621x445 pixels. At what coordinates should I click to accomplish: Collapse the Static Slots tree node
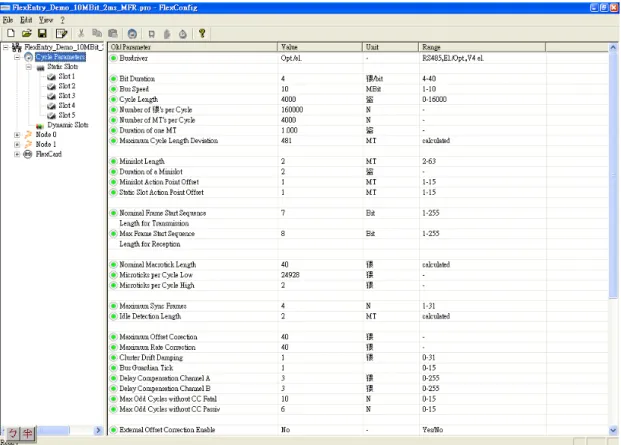pyautogui.click(x=29, y=67)
